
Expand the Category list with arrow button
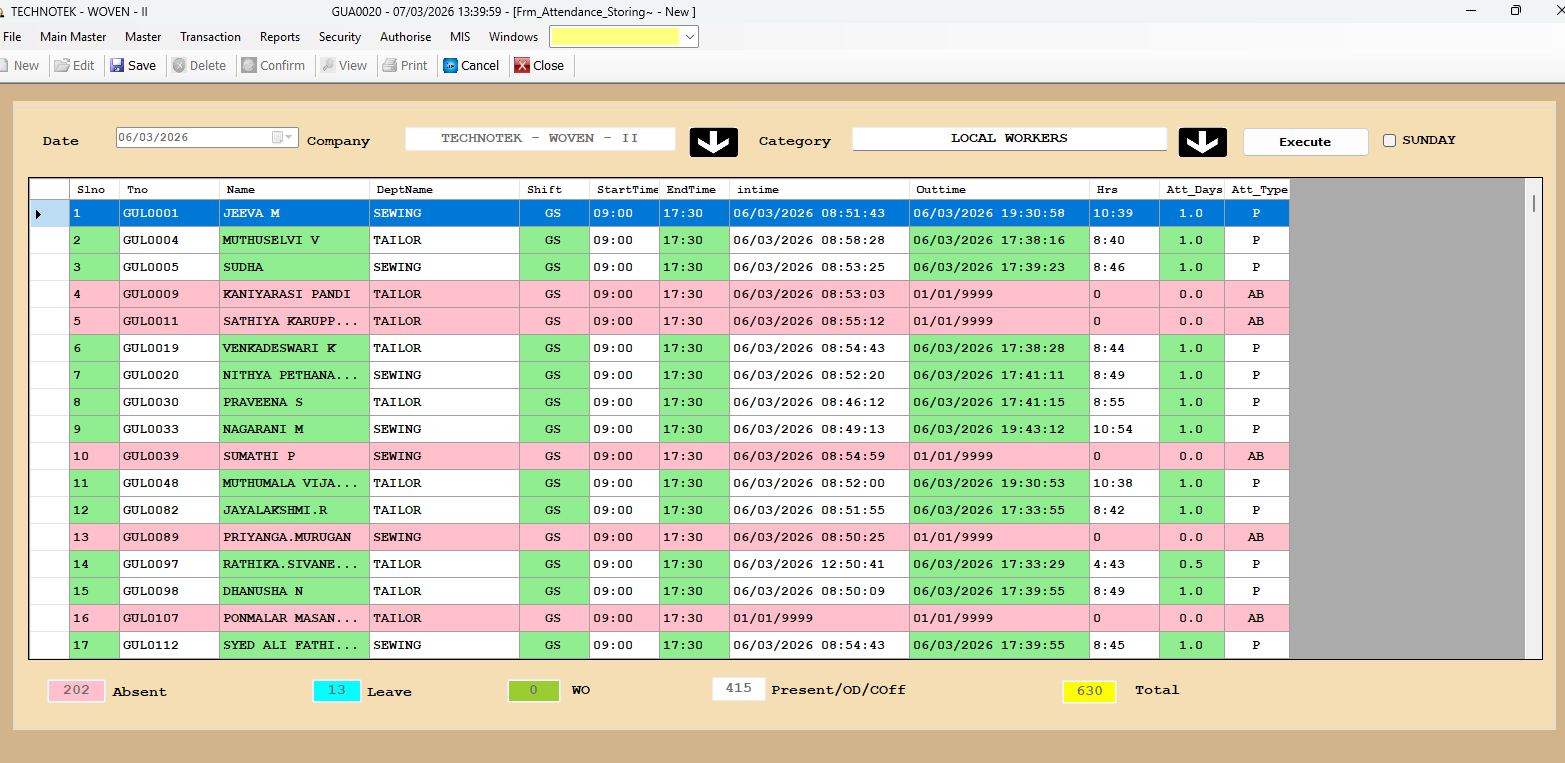coord(1202,143)
